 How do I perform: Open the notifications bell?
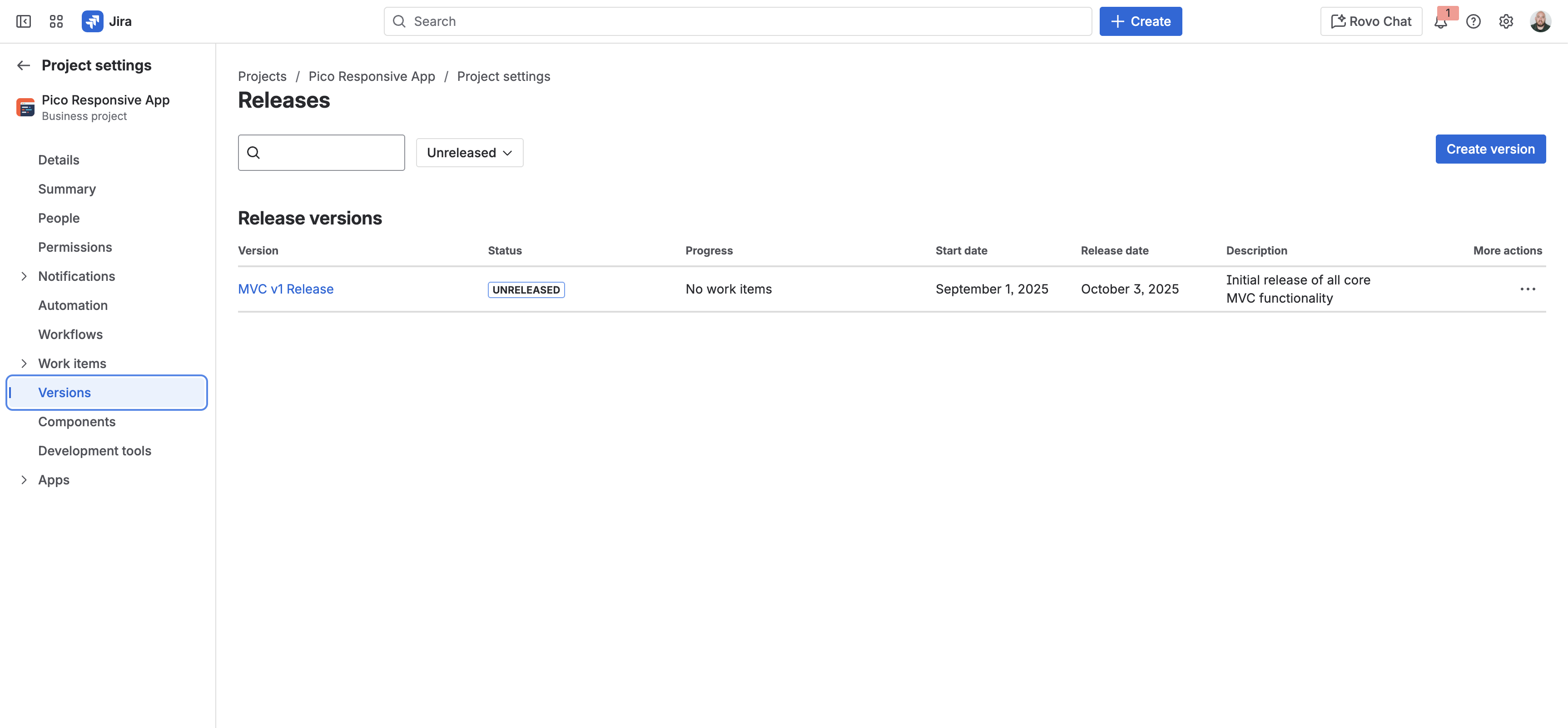click(x=1440, y=21)
